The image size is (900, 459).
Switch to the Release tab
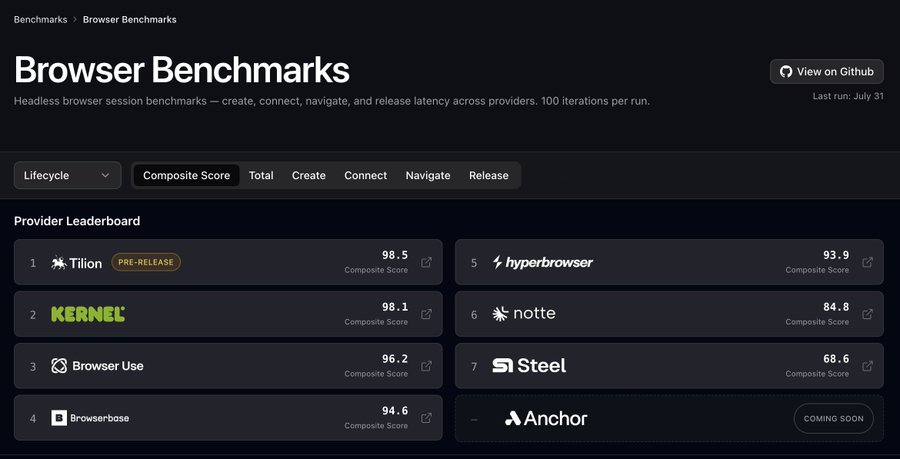(488, 176)
